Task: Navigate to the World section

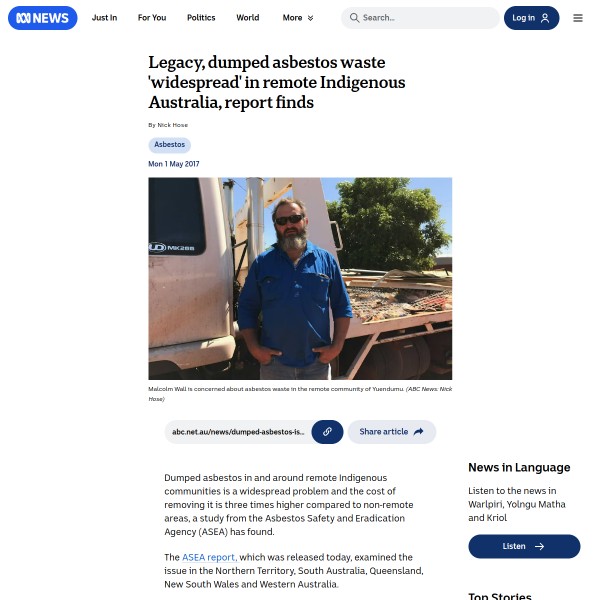Action: pos(248,18)
